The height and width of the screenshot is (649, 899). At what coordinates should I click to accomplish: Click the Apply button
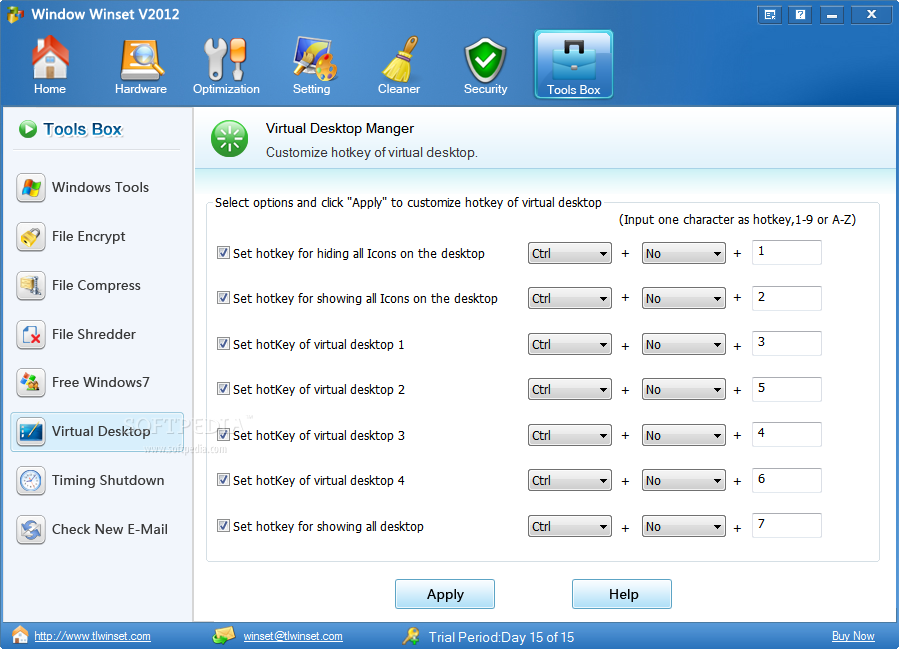[445, 594]
